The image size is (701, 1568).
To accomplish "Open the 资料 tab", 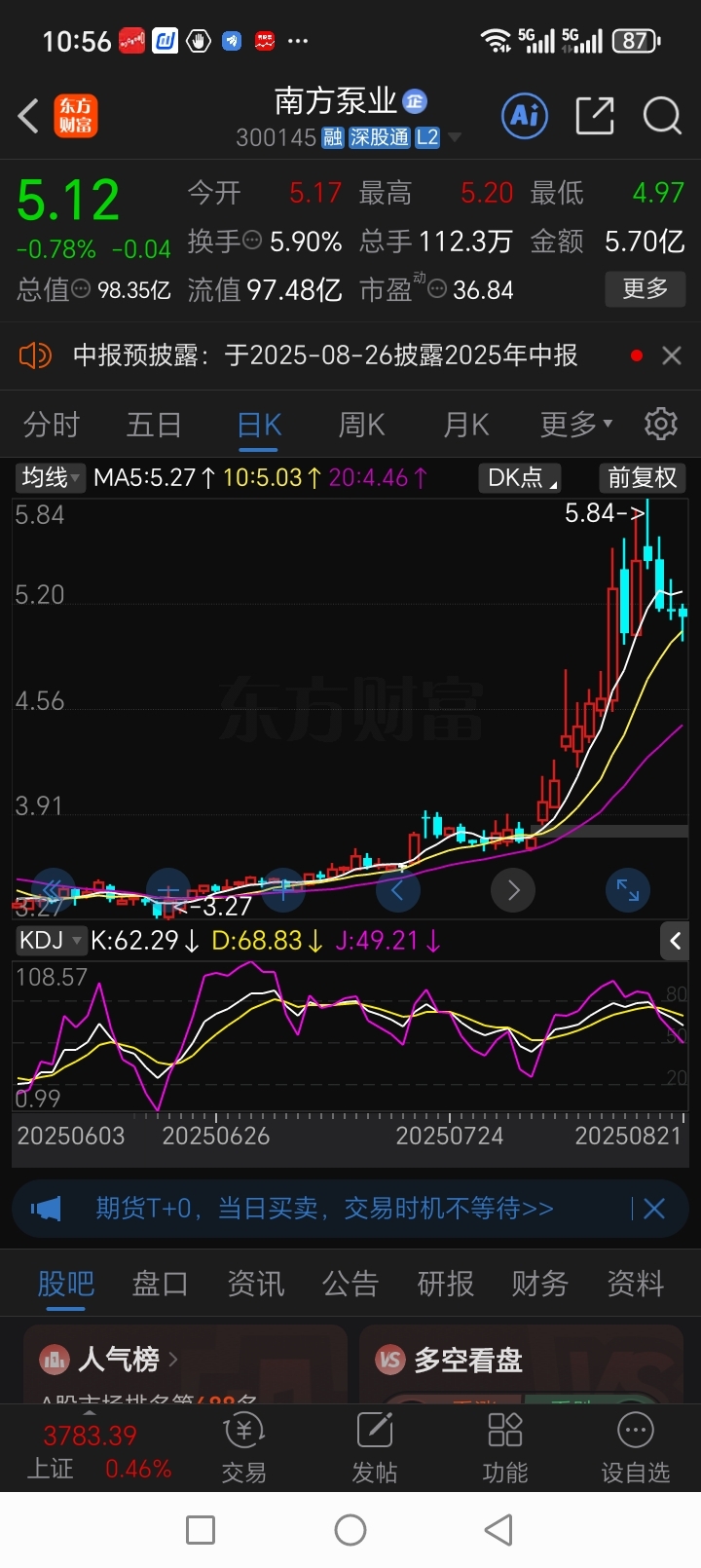I will (x=635, y=1284).
